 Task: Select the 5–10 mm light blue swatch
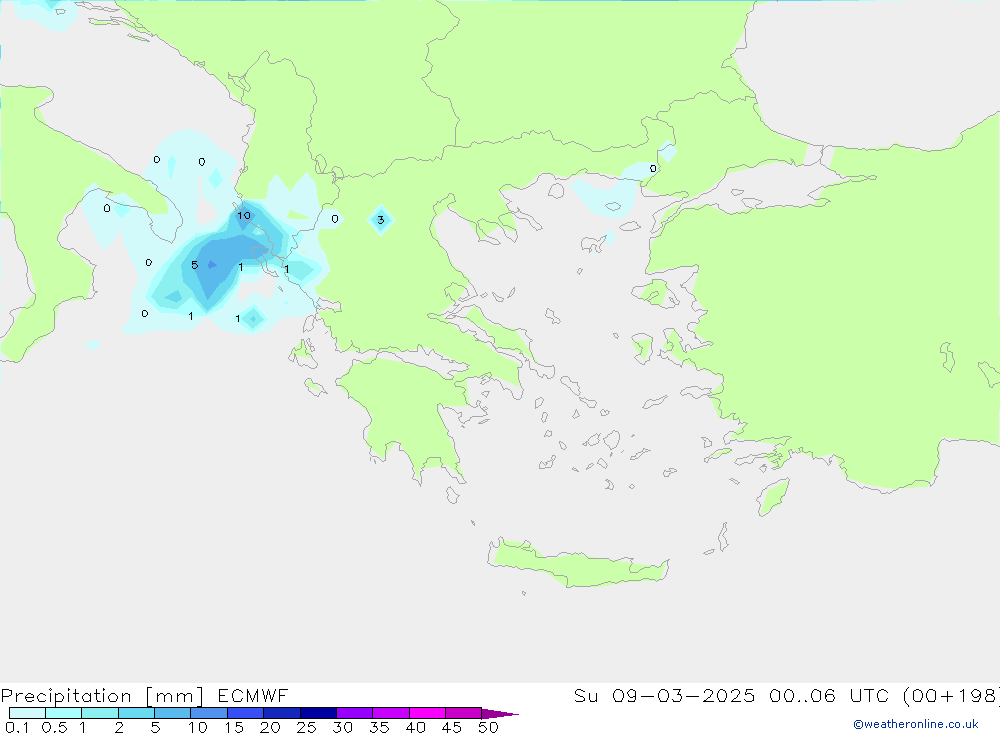coord(173,713)
